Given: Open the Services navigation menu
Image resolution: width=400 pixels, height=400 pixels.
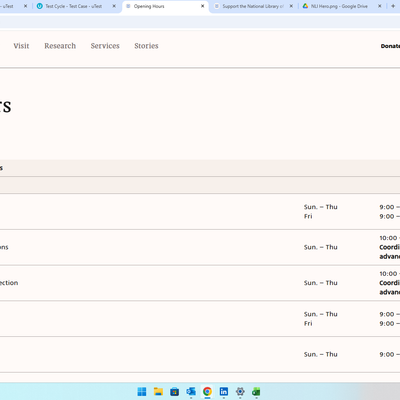Looking at the screenshot, I should pyautogui.click(x=105, y=46).
